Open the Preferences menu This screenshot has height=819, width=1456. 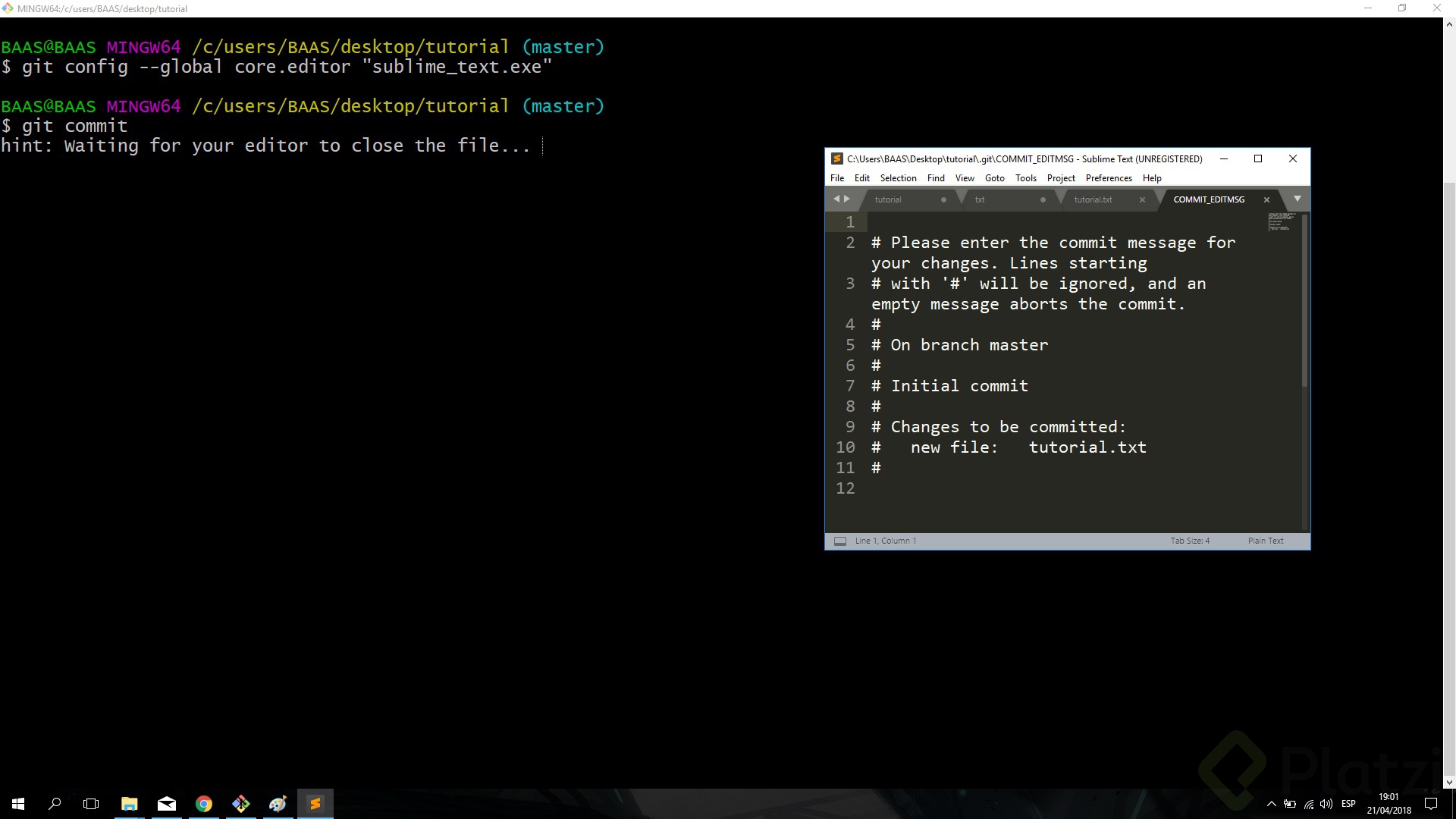(x=1109, y=178)
